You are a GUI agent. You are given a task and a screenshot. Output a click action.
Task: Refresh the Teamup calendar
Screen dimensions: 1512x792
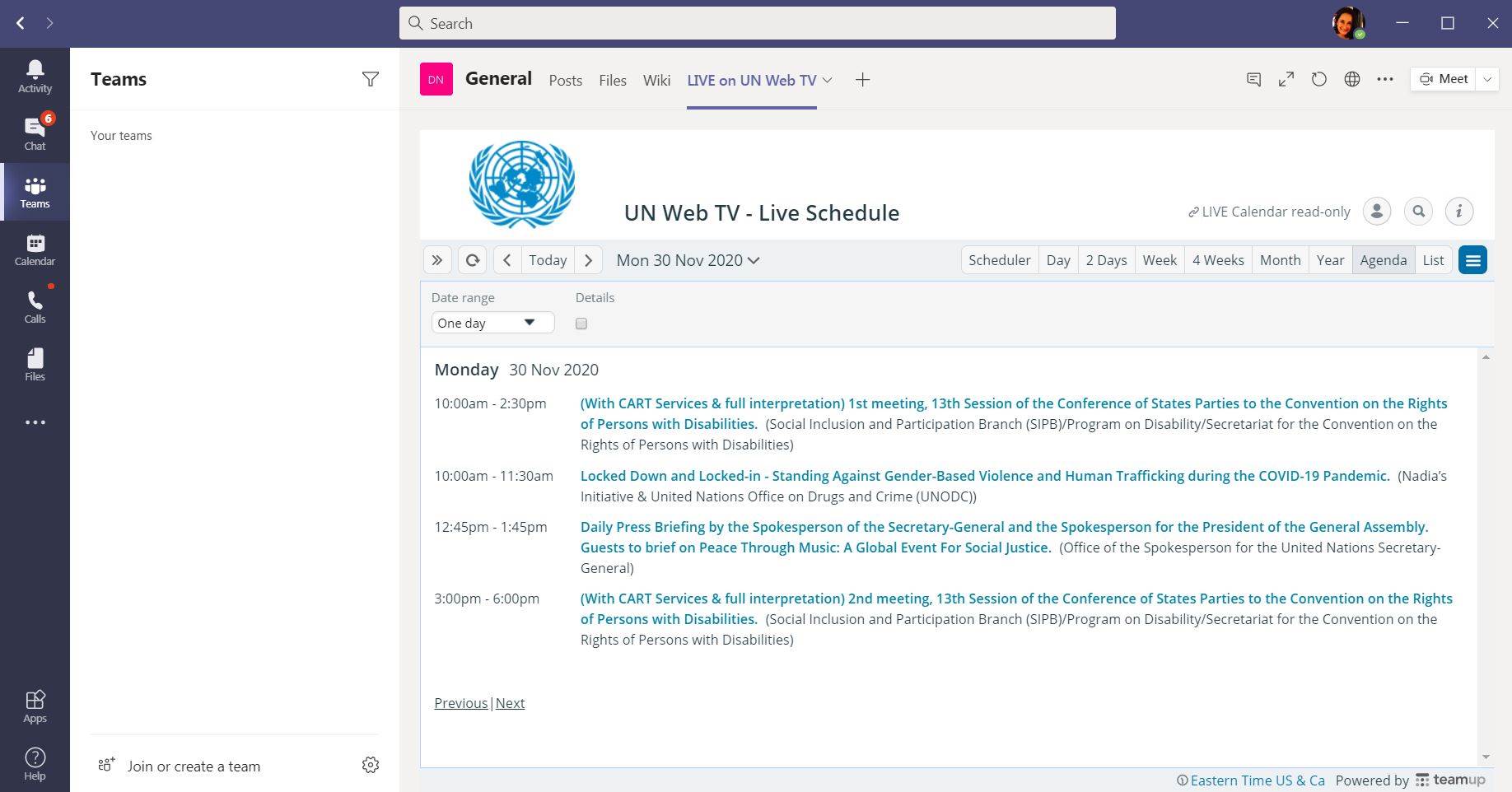point(473,260)
